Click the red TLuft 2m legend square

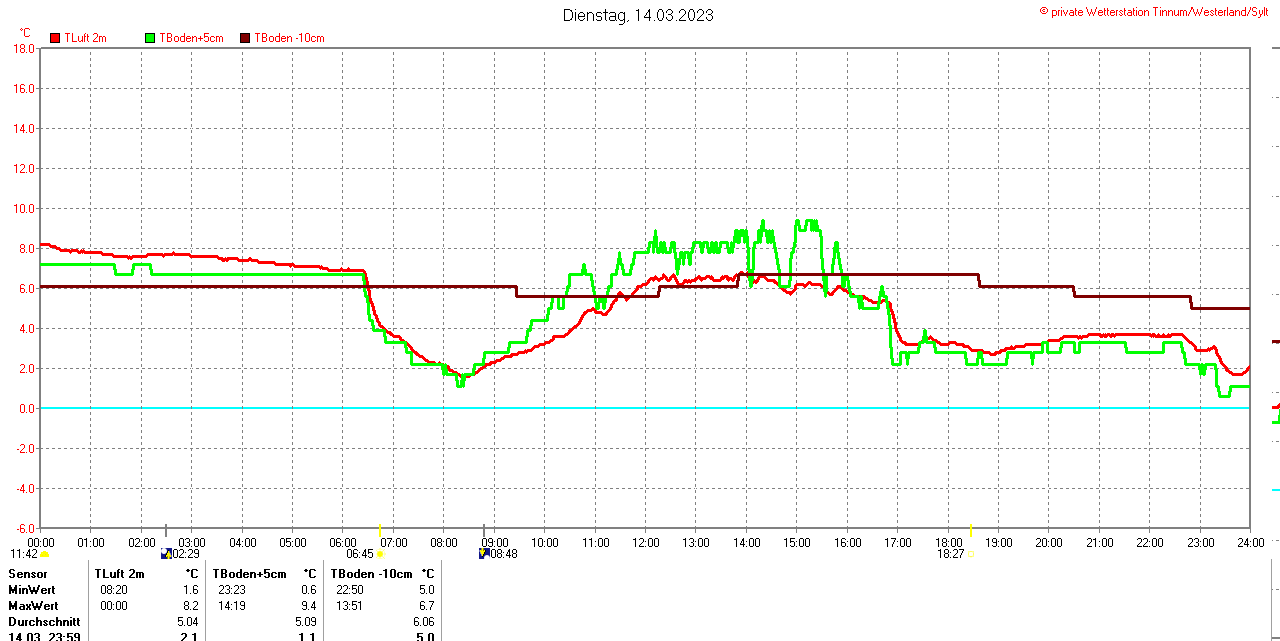click(x=55, y=38)
